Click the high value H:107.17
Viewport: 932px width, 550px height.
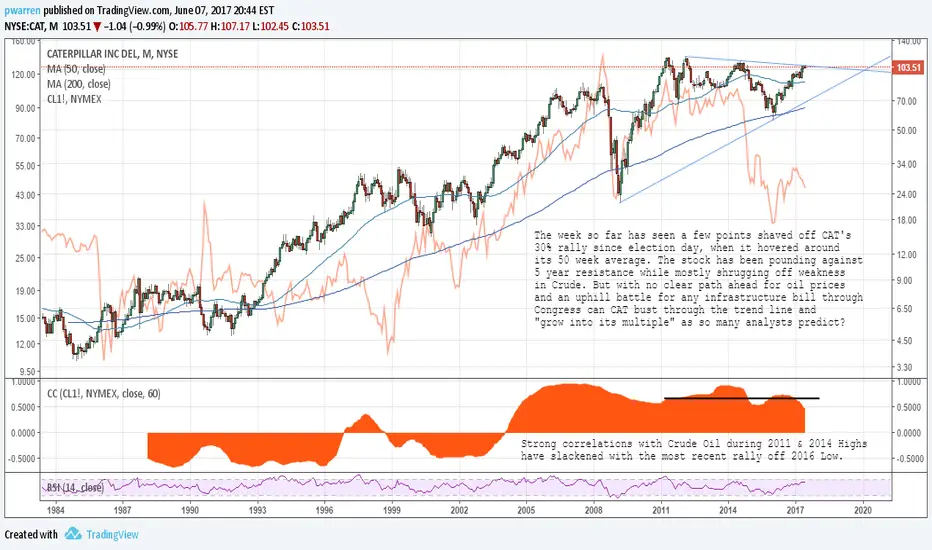tap(230, 26)
